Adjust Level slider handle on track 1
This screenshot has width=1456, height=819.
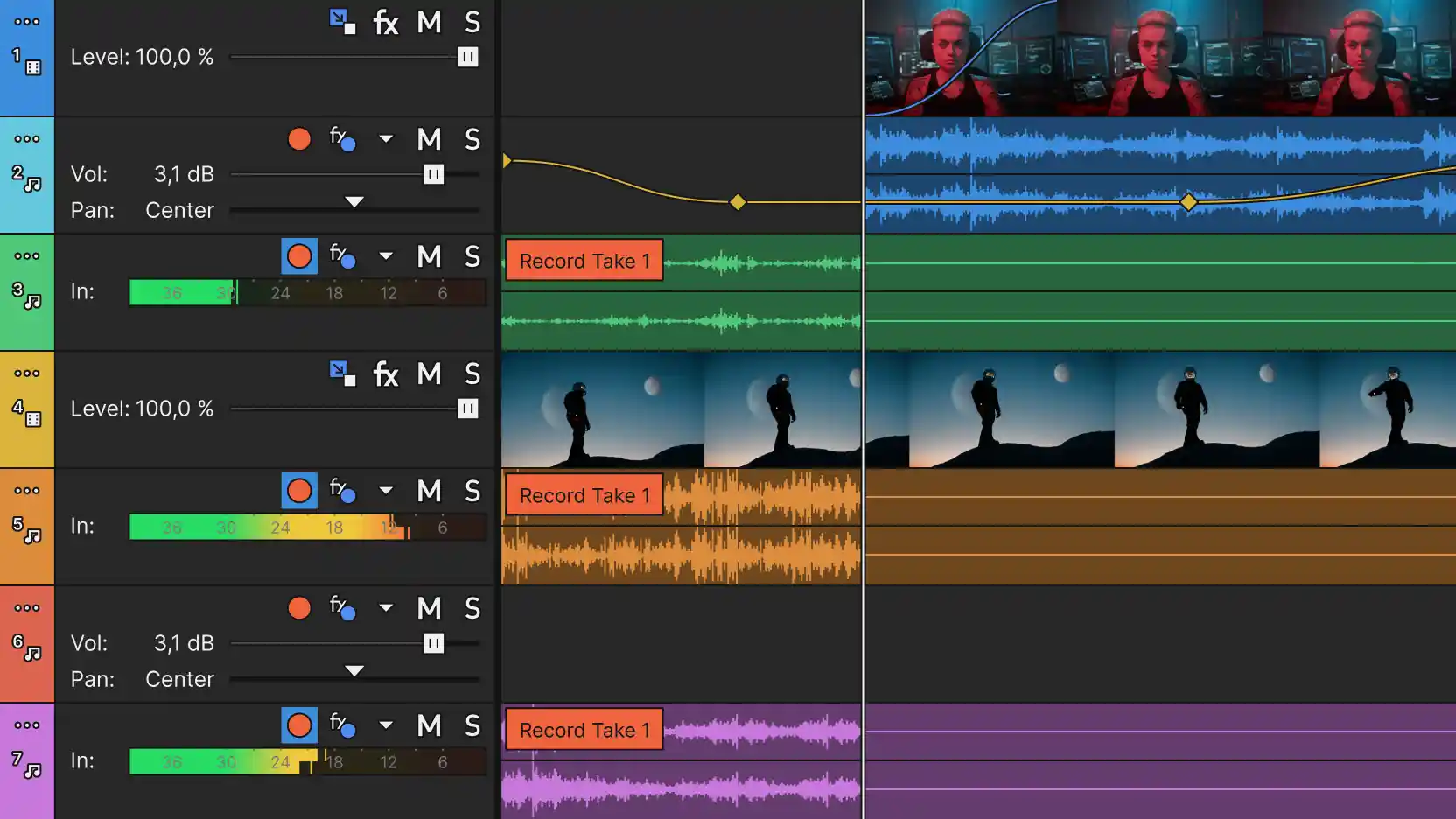coord(468,57)
